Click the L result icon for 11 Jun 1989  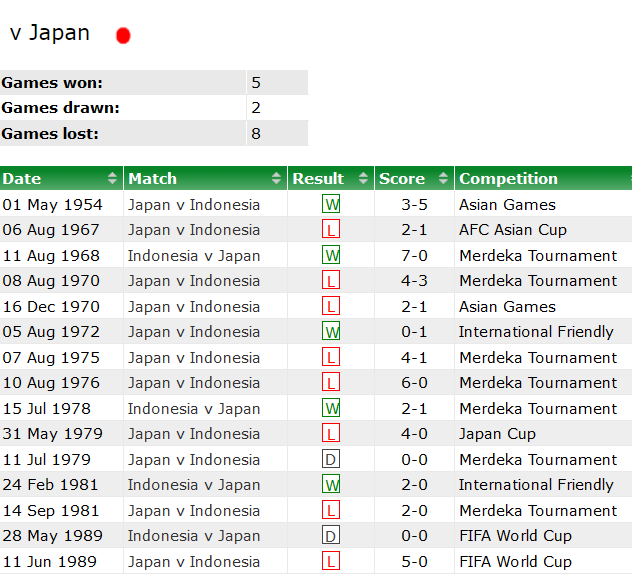coord(331,561)
